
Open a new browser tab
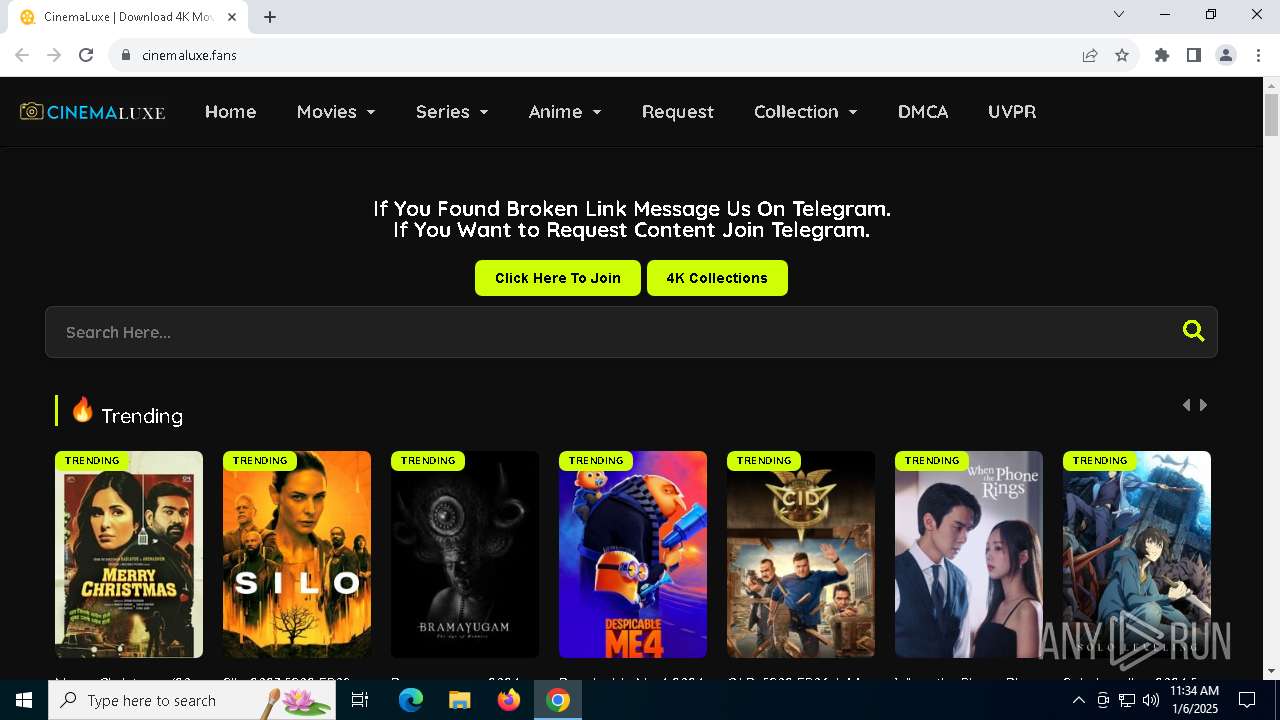coord(270,17)
